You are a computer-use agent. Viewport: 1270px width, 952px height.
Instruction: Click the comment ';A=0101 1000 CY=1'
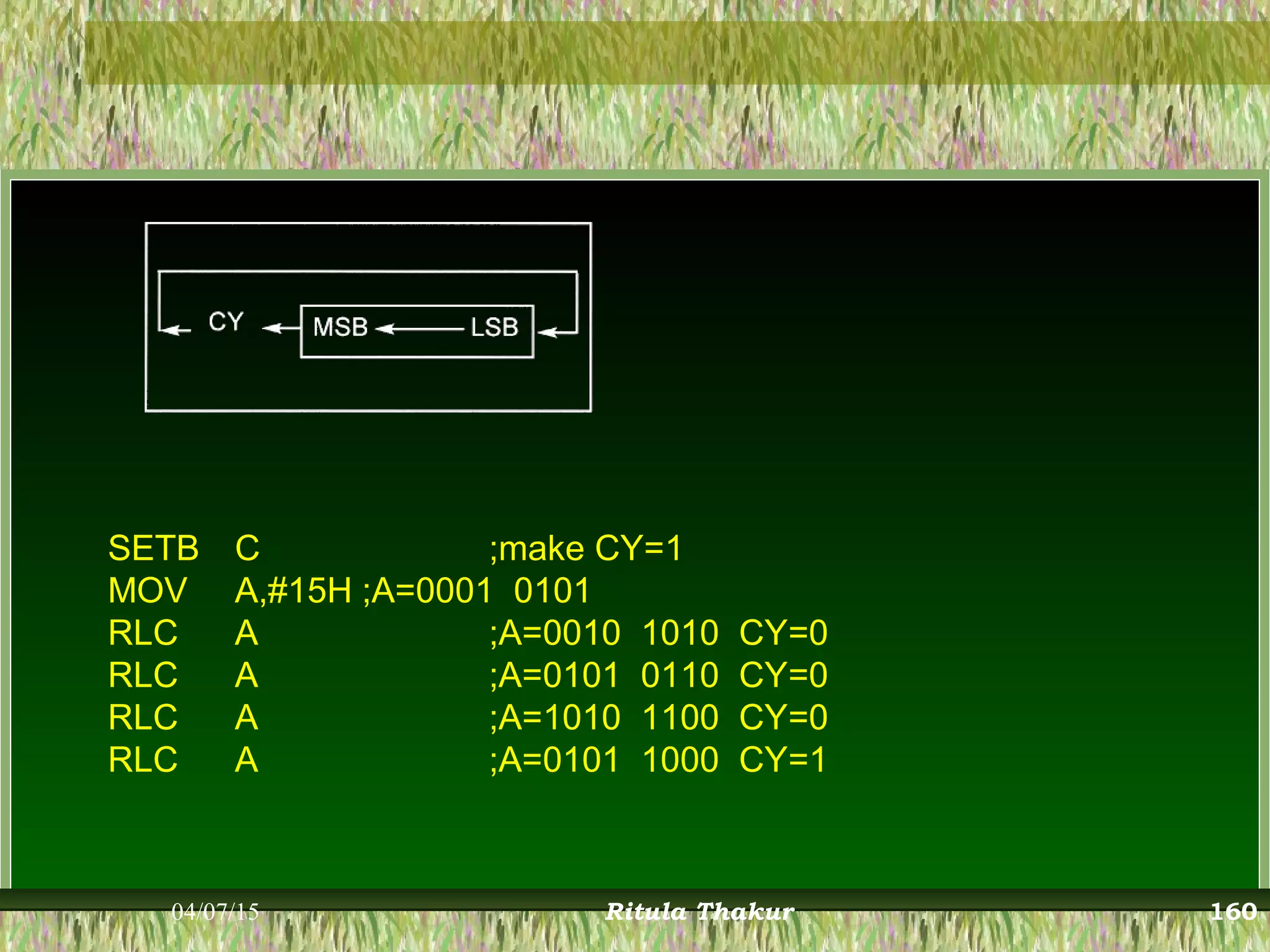pos(658,760)
